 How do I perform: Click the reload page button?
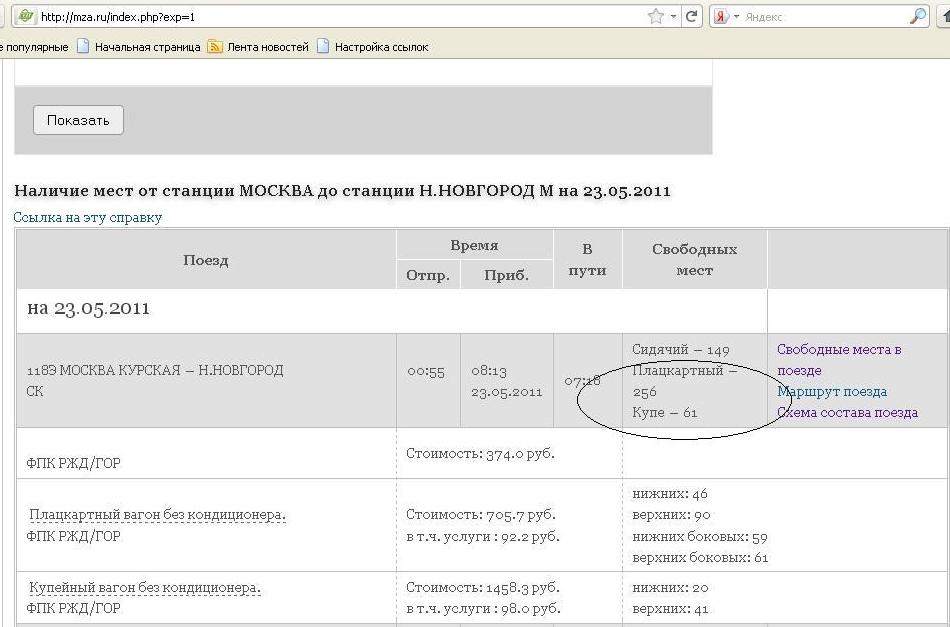(691, 17)
